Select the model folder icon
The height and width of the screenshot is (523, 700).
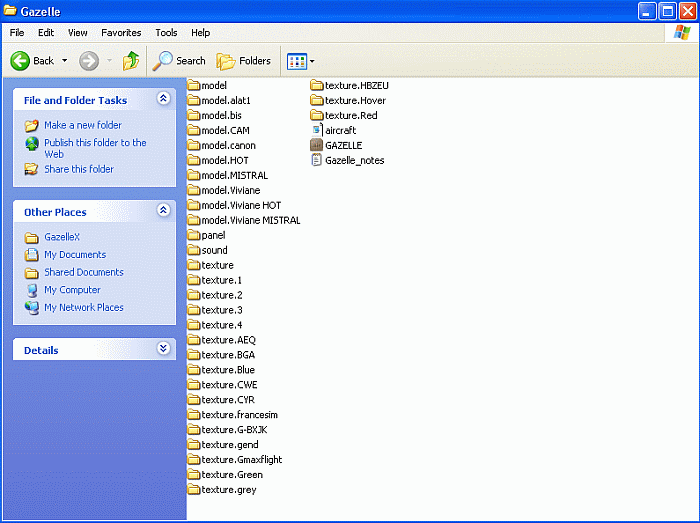[x=193, y=85]
